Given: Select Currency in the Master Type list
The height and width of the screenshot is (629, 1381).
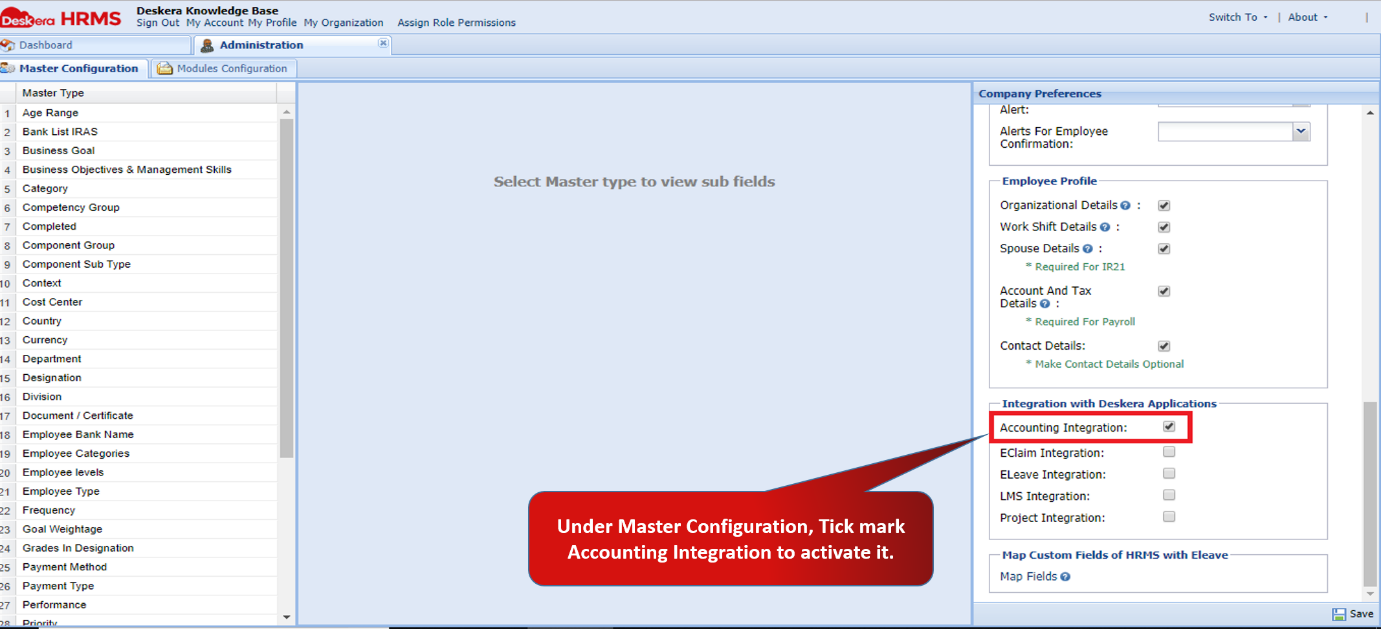Looking at the screenshot, I should (45, 339).
